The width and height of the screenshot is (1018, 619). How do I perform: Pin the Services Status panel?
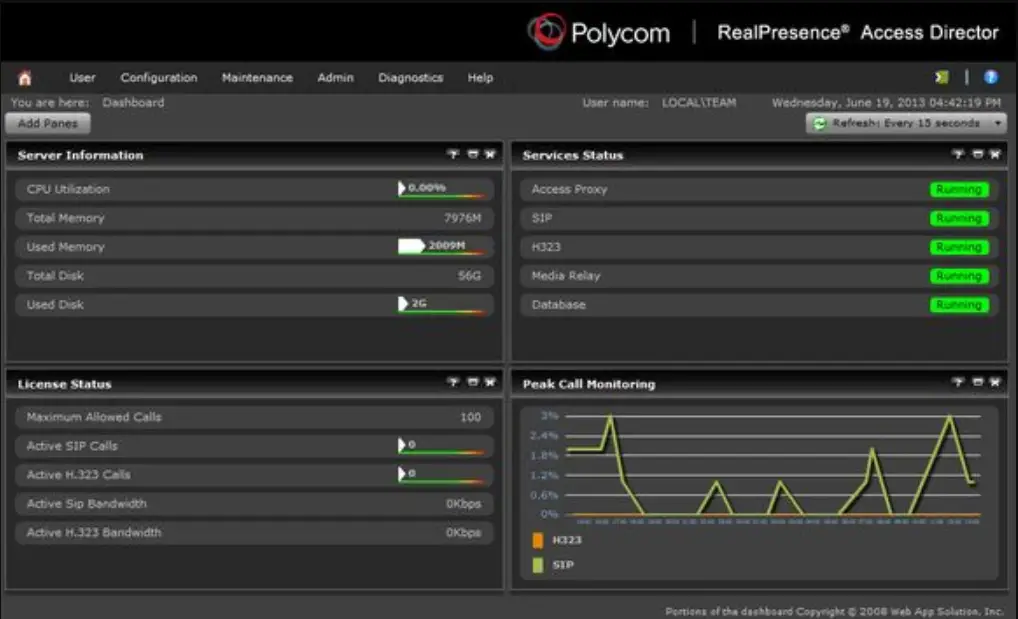[958, 155]
